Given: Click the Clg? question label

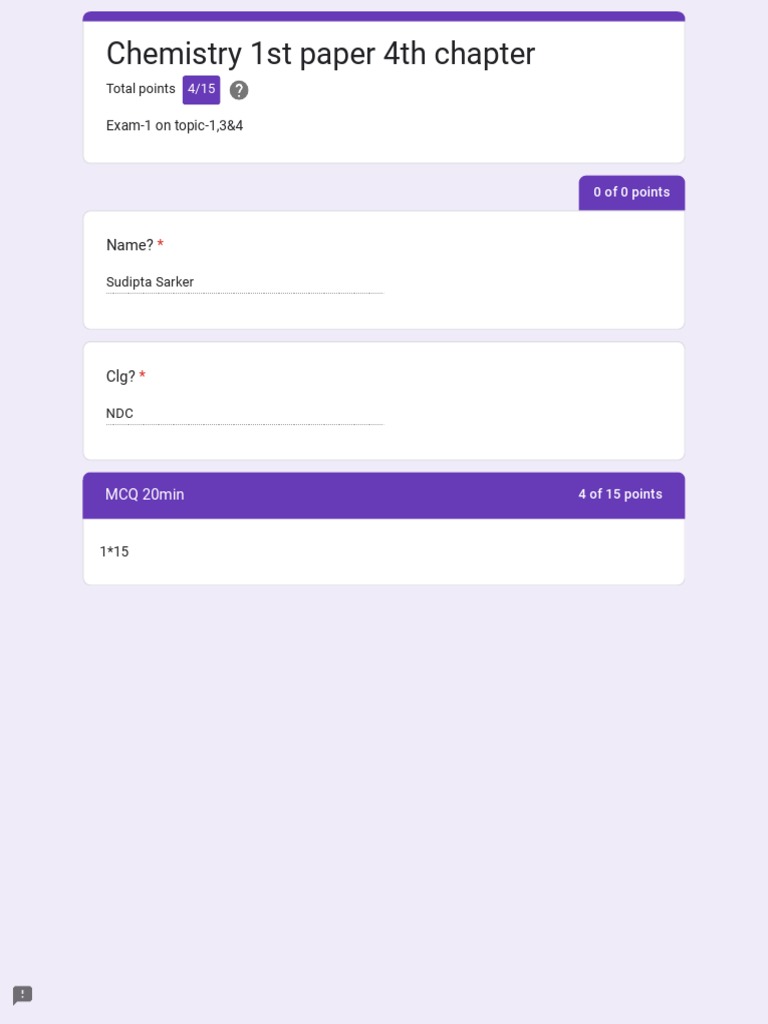Looking at the screenshot, I should (x=121, y=376).
